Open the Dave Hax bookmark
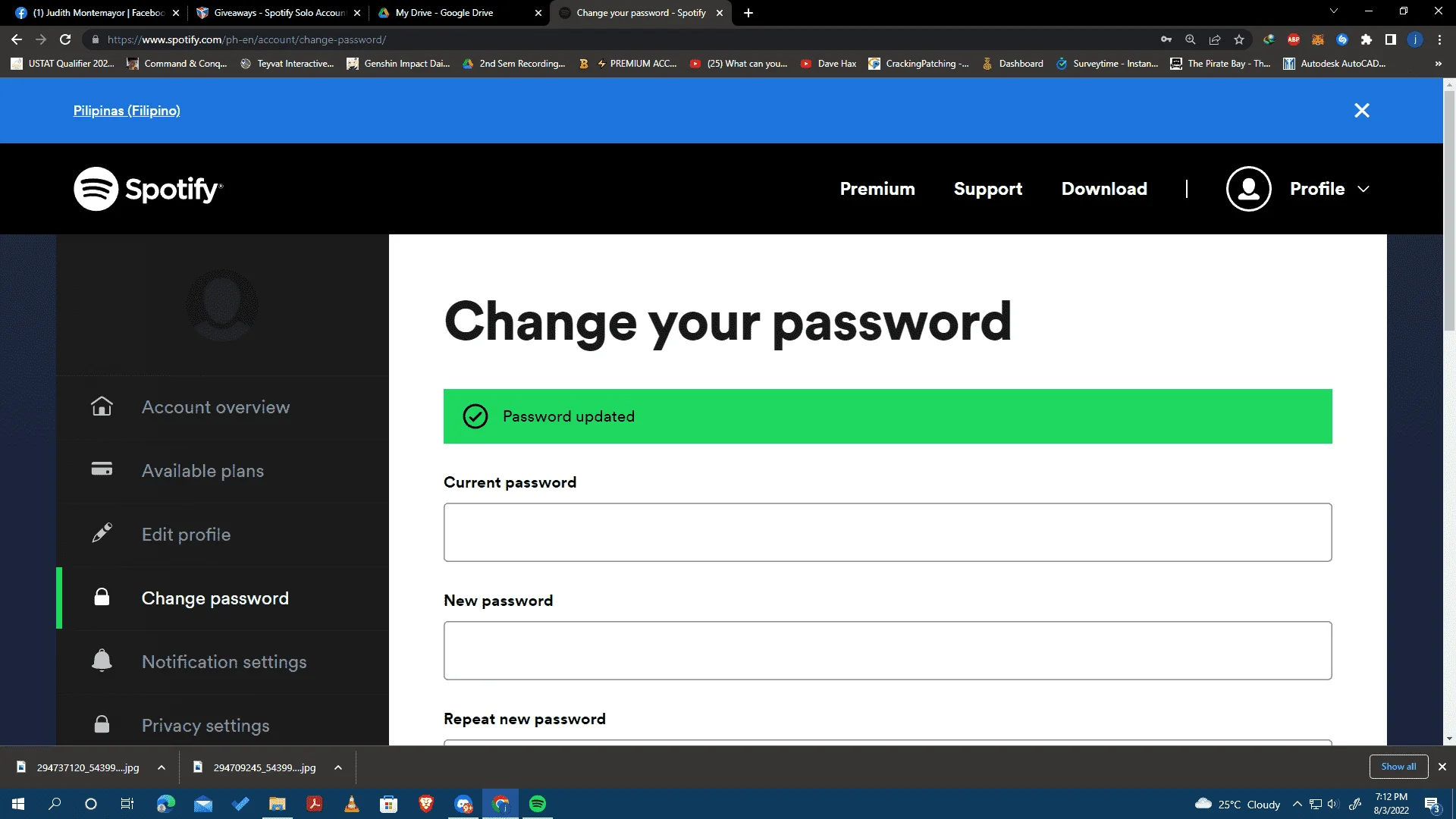 (828, 64)
